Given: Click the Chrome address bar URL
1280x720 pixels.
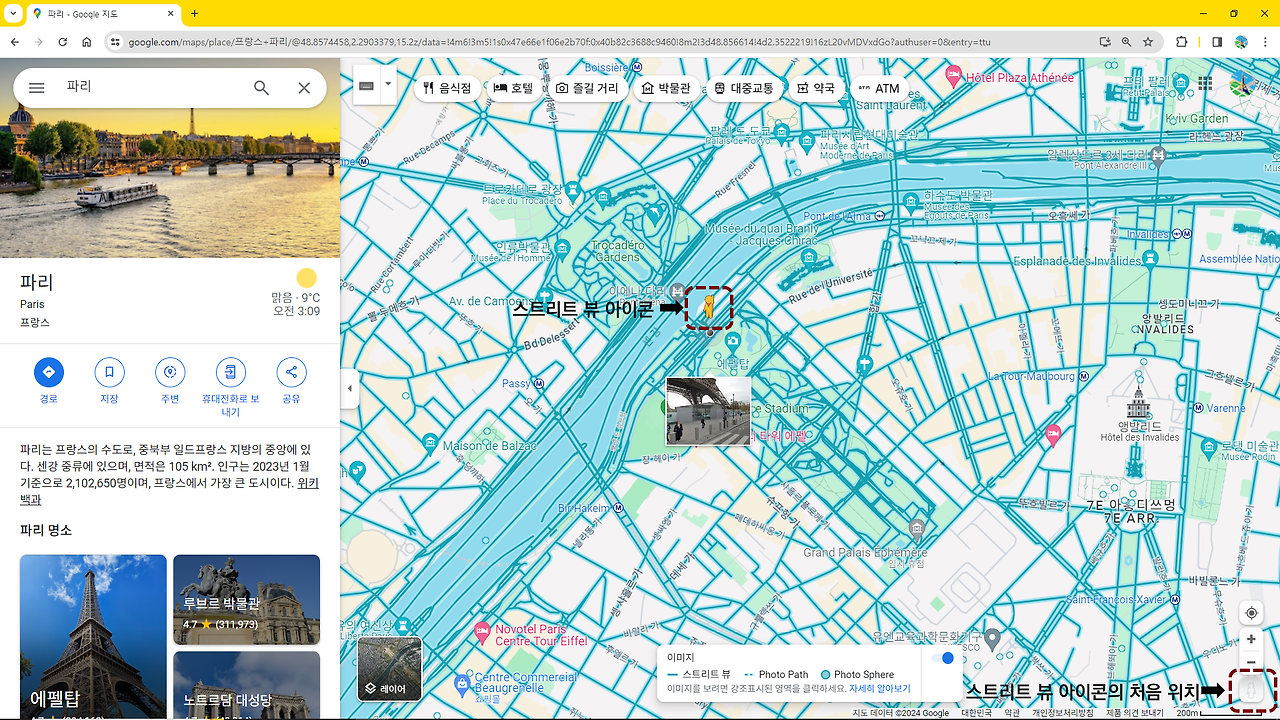Looking at the screenshot, I should [560, 42].
